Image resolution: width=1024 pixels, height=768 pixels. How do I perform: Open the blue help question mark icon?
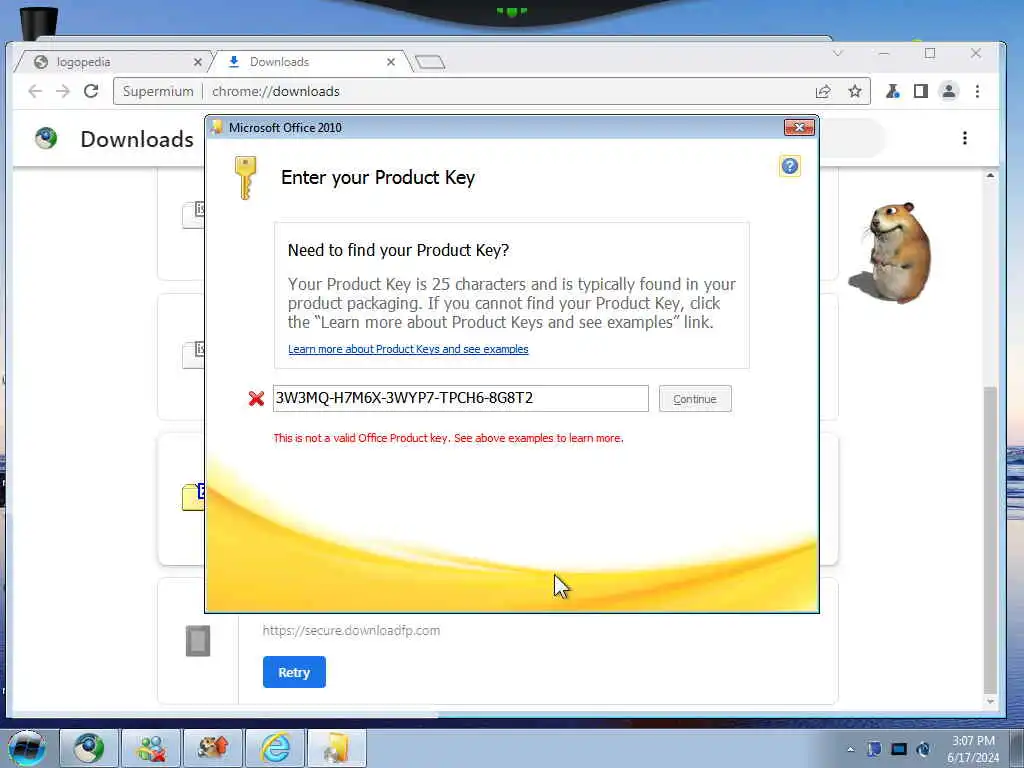(x=790, y=166)
